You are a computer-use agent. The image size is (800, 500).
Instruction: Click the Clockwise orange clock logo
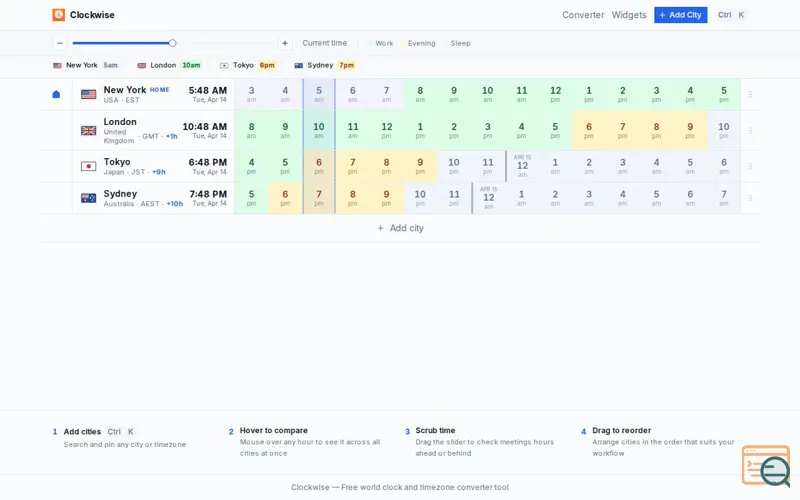coord(59,15)
